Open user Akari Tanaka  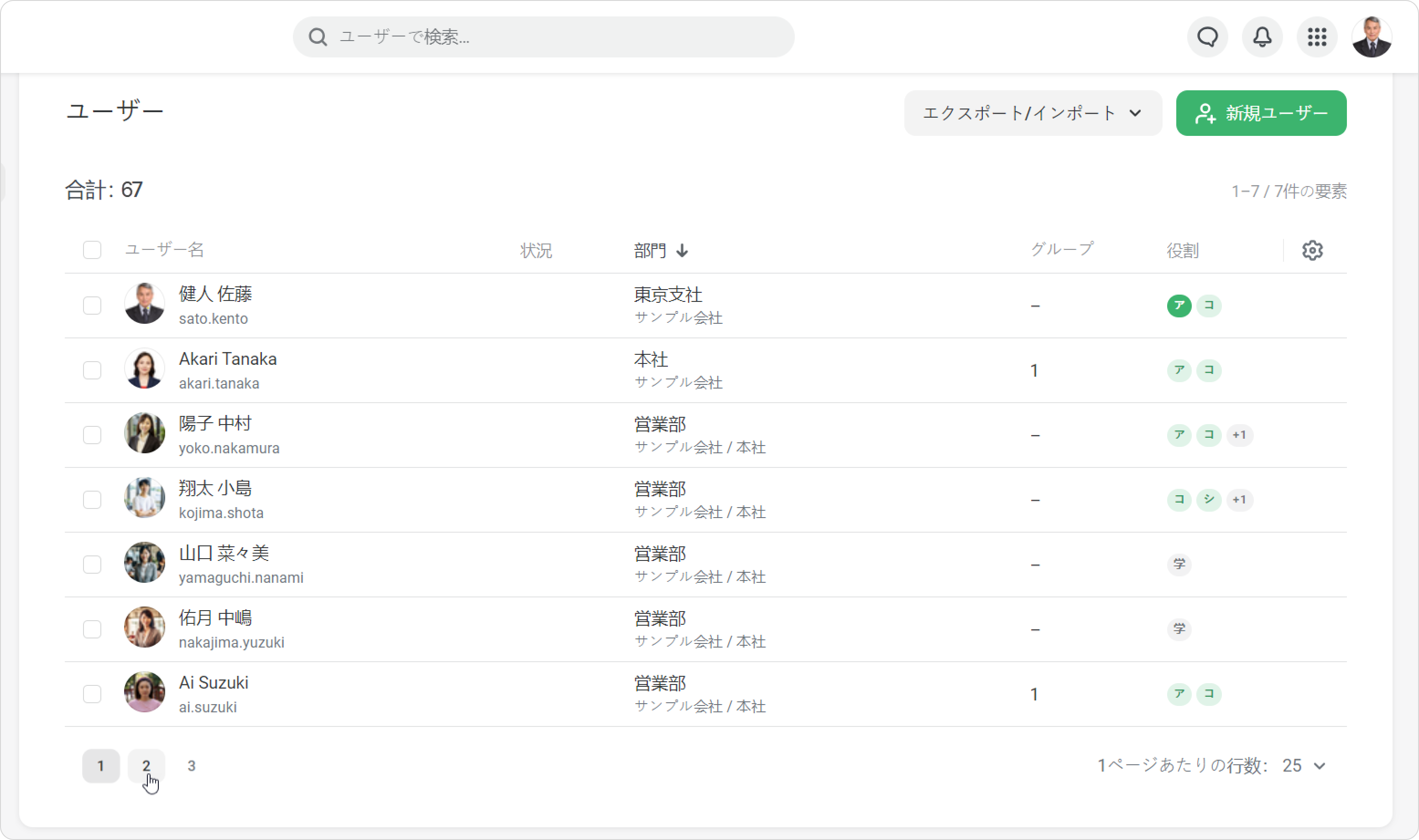coord(228,359)
